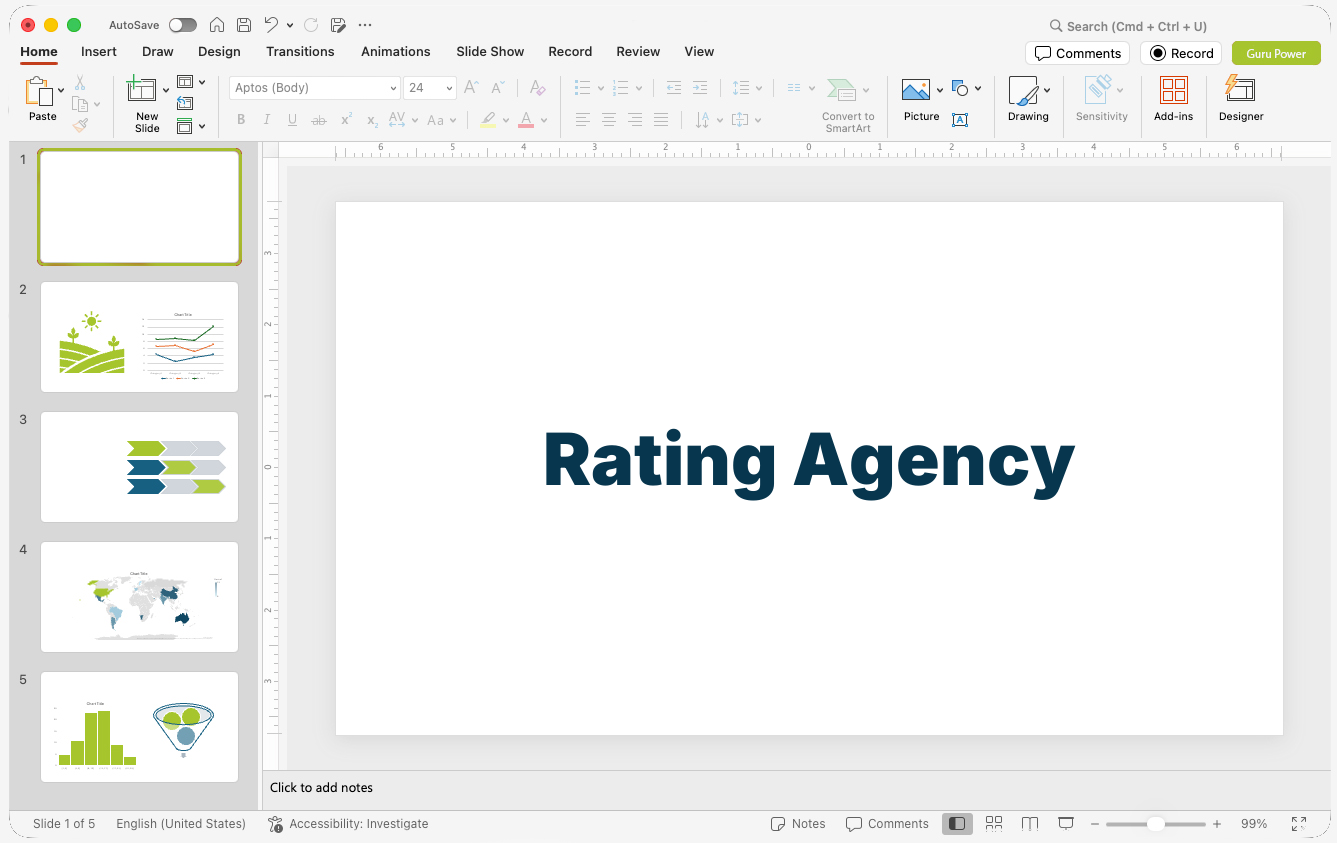
Task: Expand the Paste options arrow
Action: click(61, 90)
